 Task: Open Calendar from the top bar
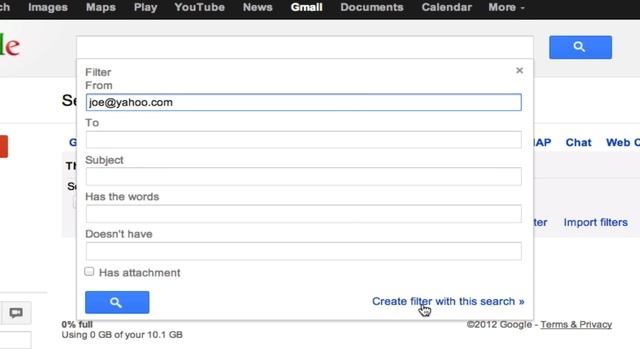pyautogui.click(x=447, y=7)
